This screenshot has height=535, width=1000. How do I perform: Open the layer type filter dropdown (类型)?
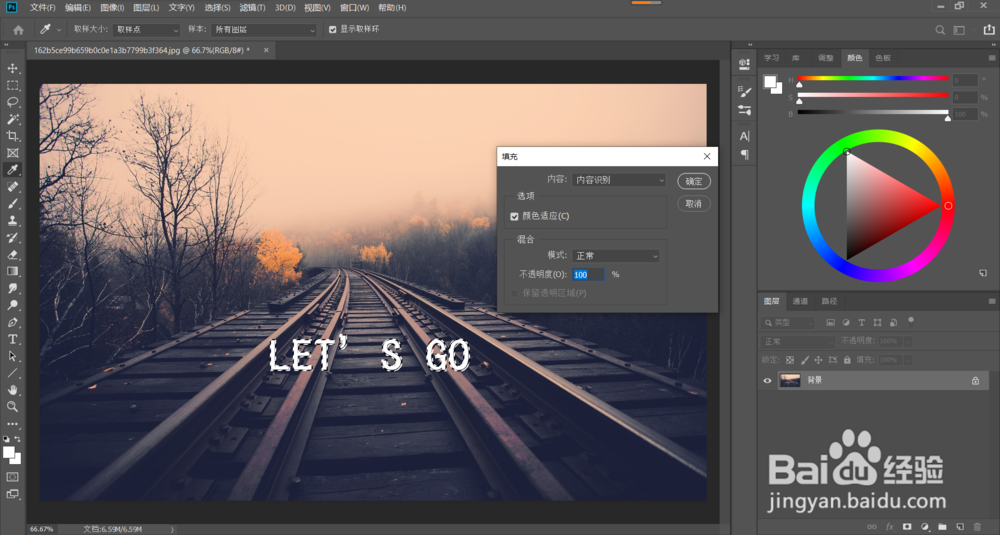click(x=788, y=323)
